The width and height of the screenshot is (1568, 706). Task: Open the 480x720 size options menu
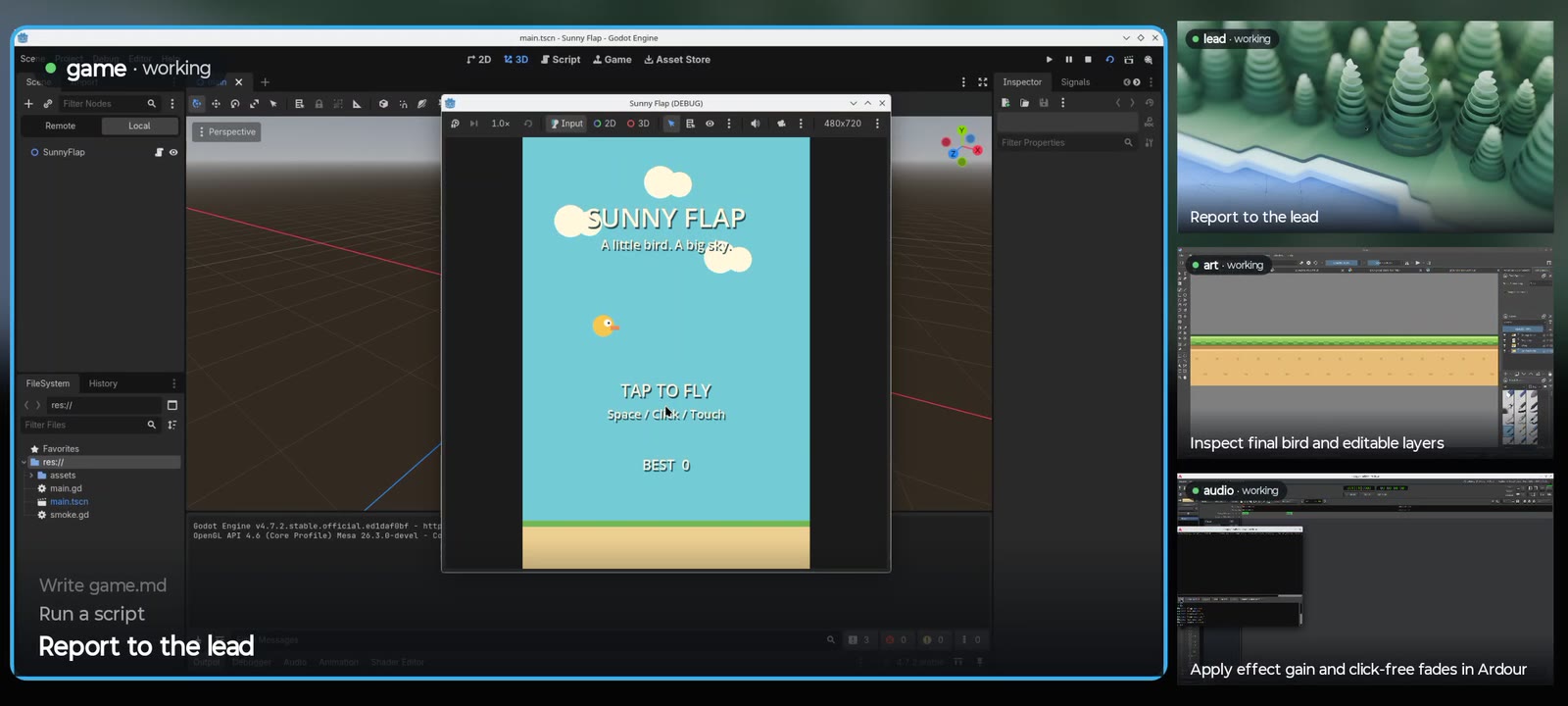[877, 124]
